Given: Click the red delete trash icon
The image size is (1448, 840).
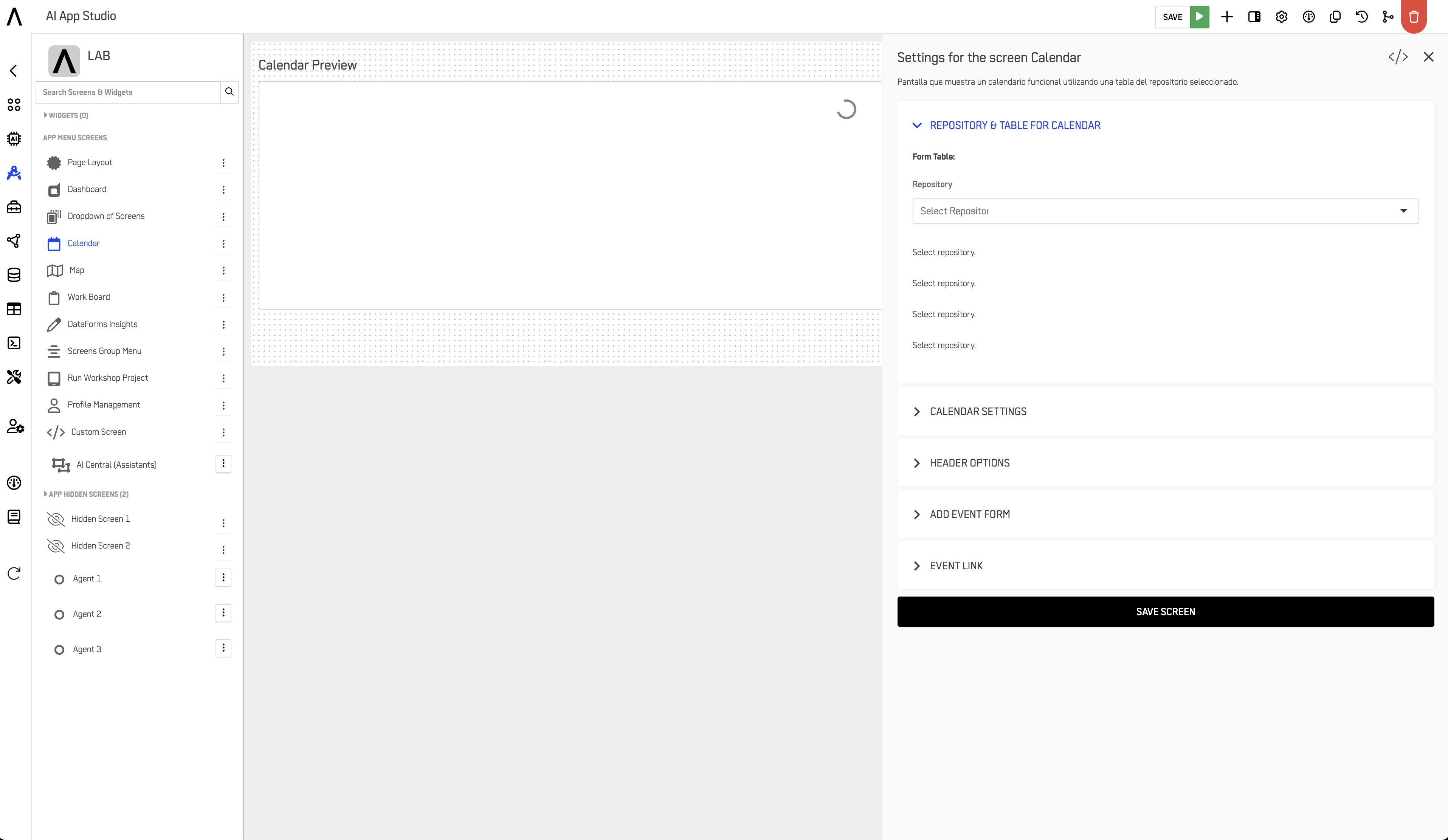Looking at the screenshot, I should click(1414, 17).
